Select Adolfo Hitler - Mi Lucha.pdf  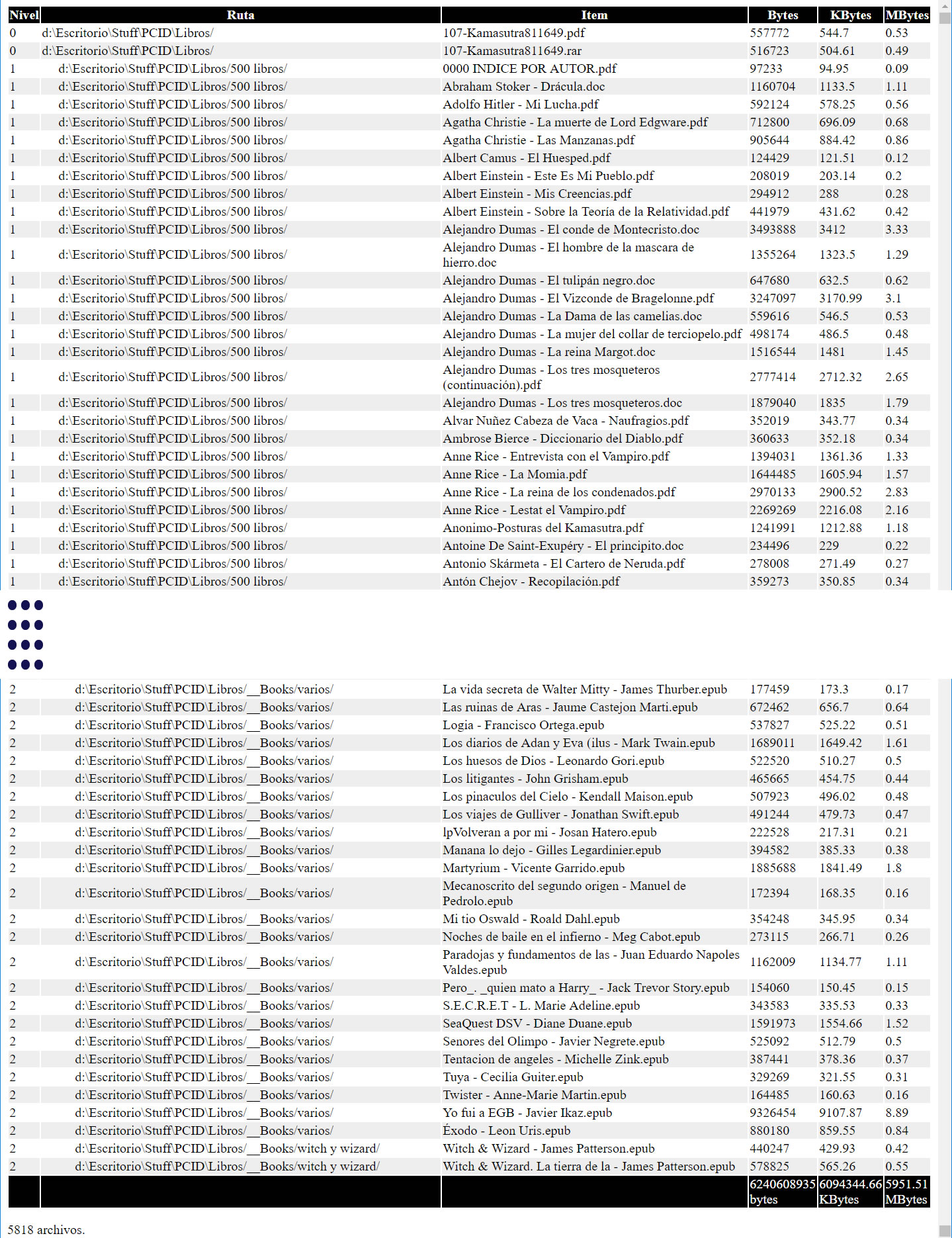pos(521,105)
